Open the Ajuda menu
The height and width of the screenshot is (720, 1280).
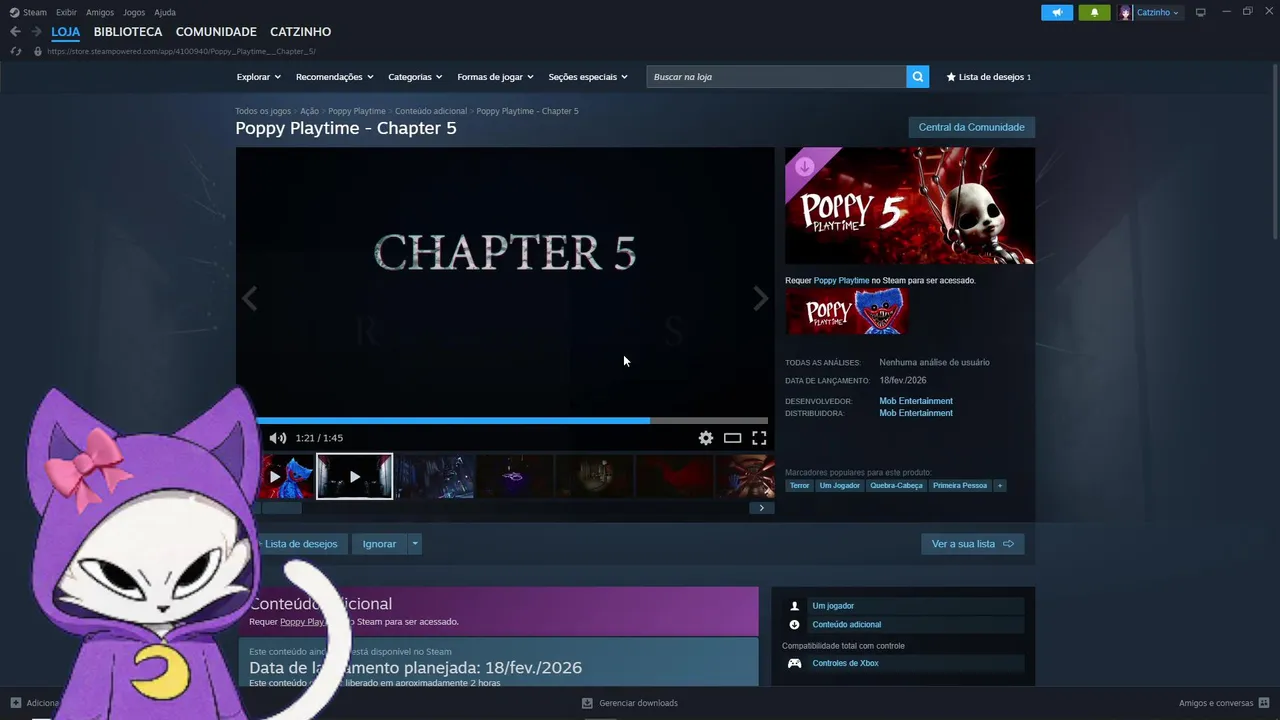[x=165, y=12]
